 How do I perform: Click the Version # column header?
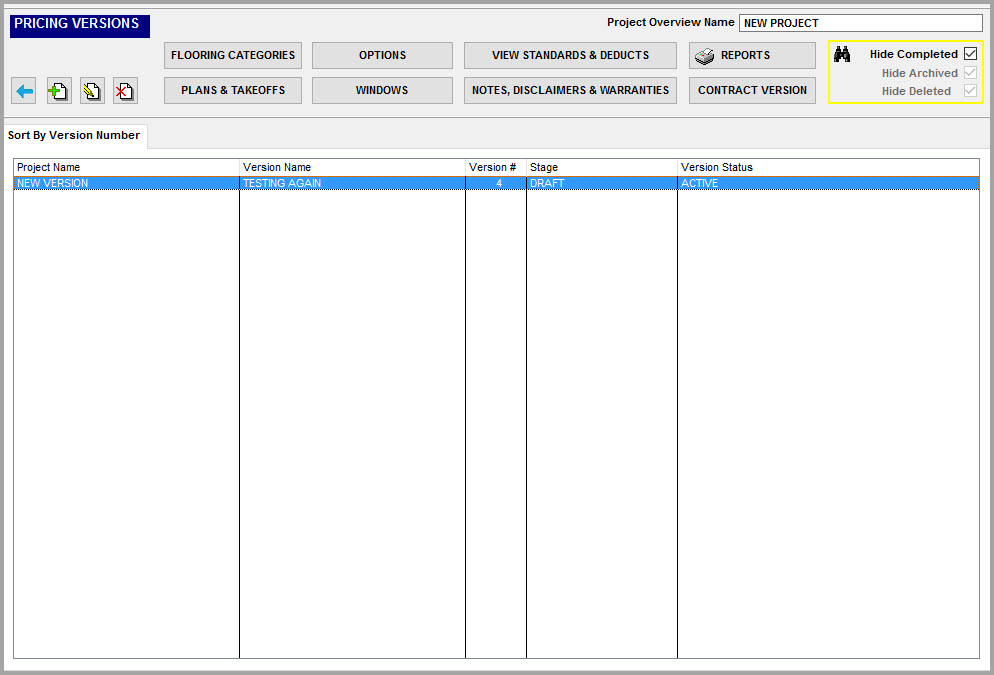[496, 167]
